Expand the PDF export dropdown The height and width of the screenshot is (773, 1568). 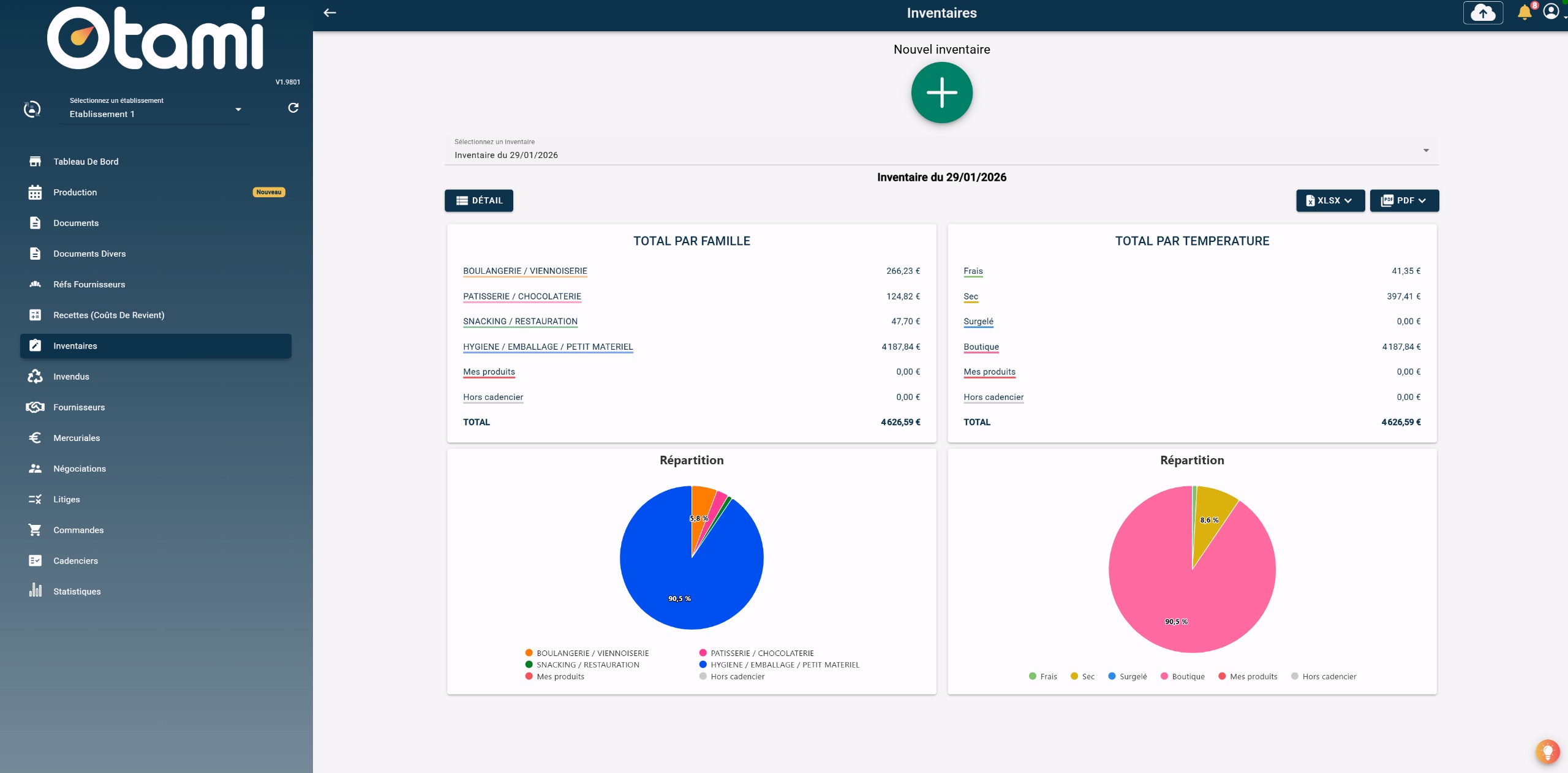pos(1404,200)
